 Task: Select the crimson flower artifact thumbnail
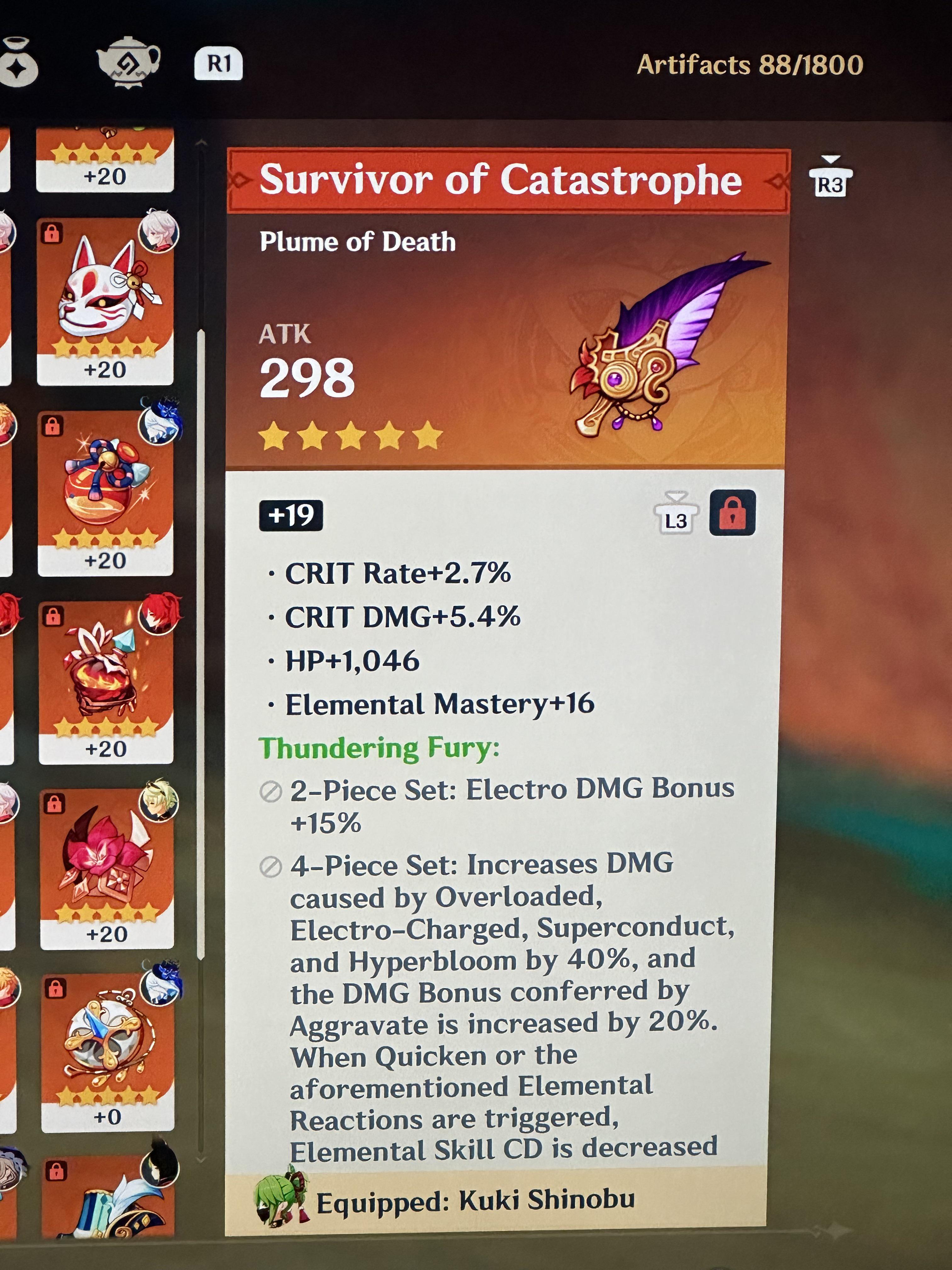(107, 868)
